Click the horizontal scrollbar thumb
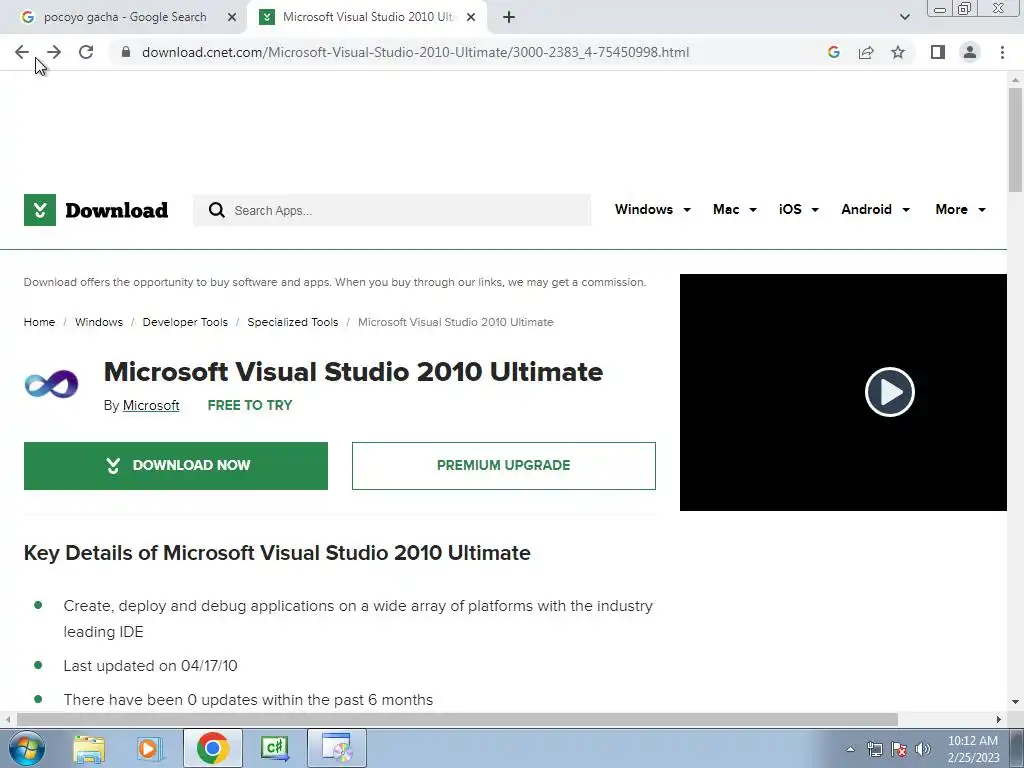 [457, 719]
